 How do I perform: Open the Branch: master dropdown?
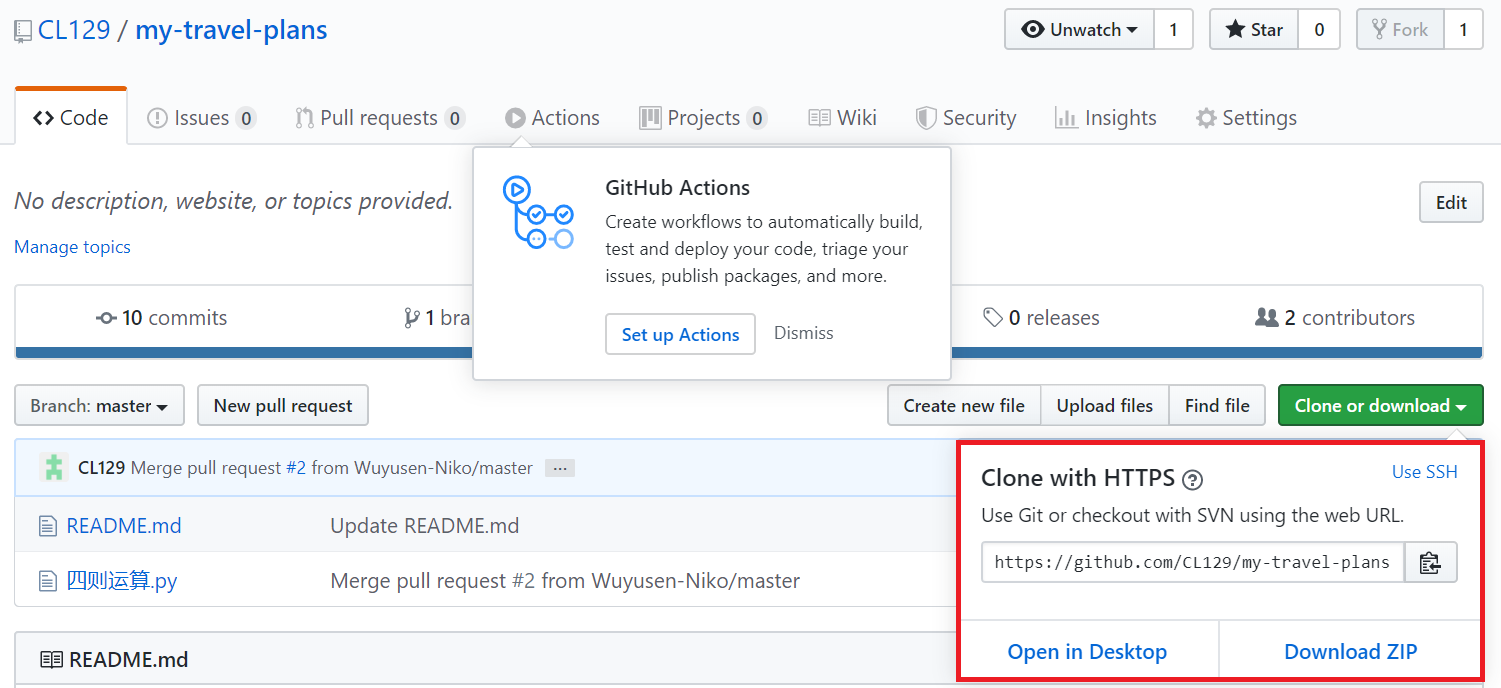tap(99, 405)
